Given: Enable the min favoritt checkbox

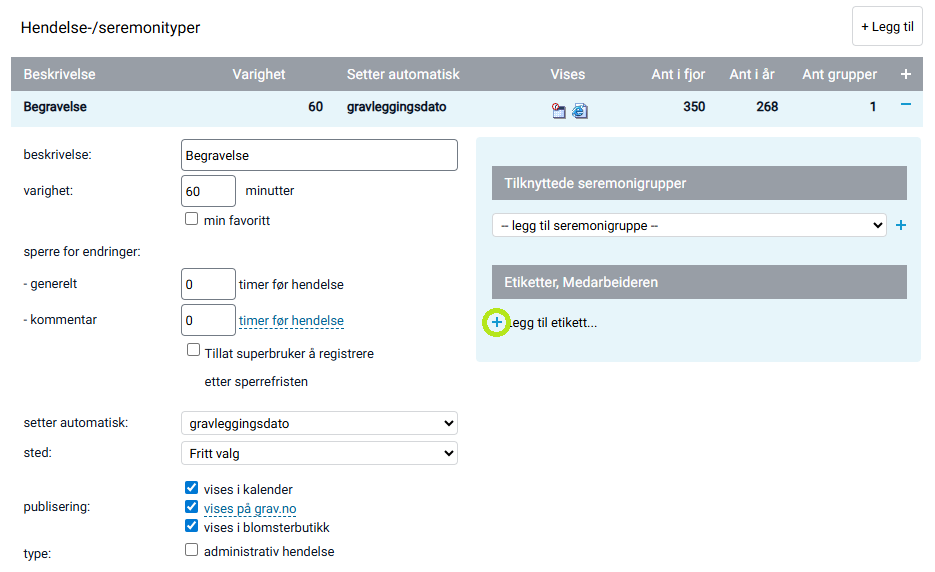Looking at the screenshot, I should click(192, 219).
